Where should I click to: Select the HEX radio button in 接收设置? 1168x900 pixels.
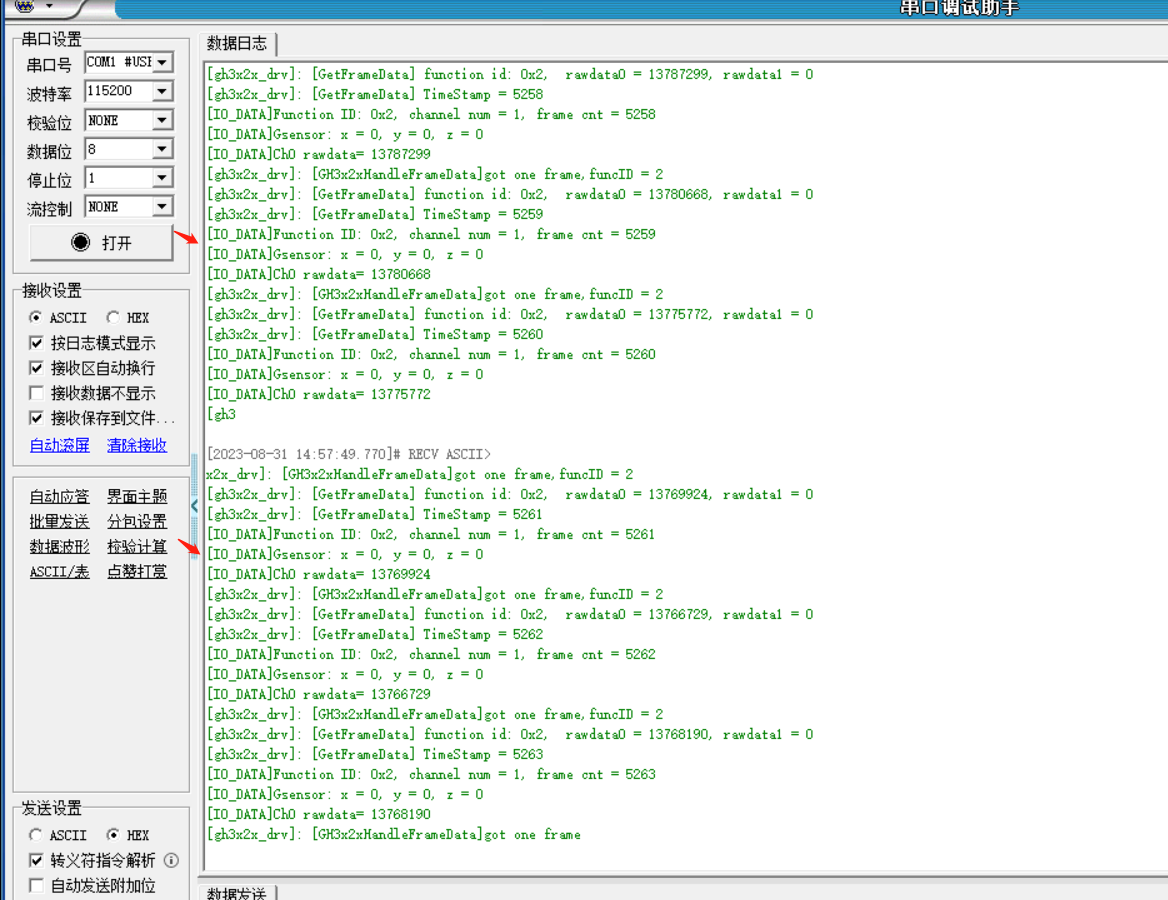[113, 318]
